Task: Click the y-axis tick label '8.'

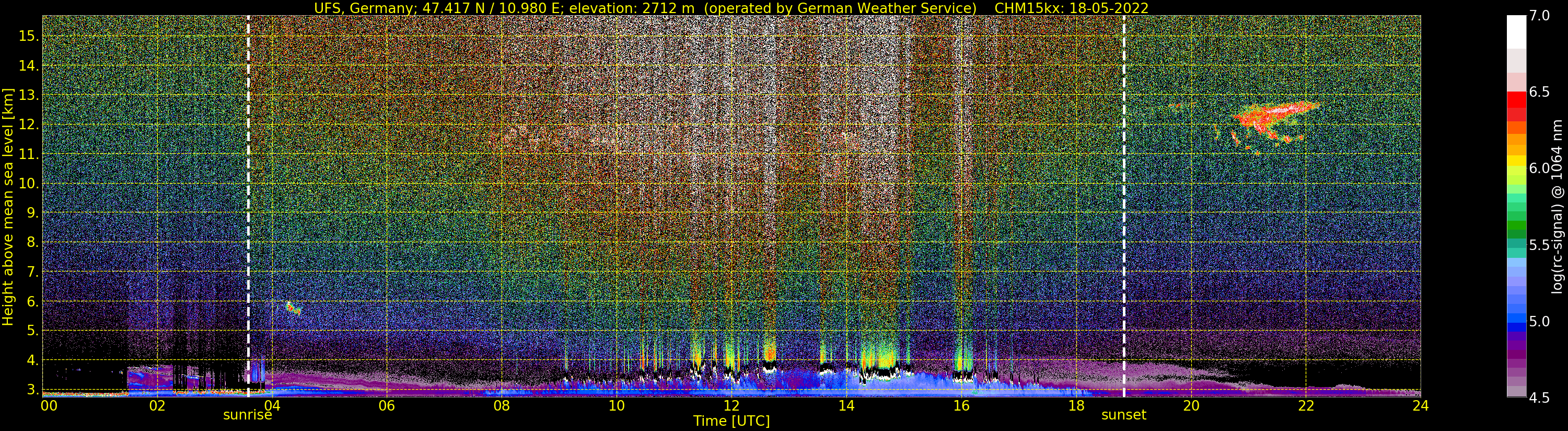Action: (33, 243)
